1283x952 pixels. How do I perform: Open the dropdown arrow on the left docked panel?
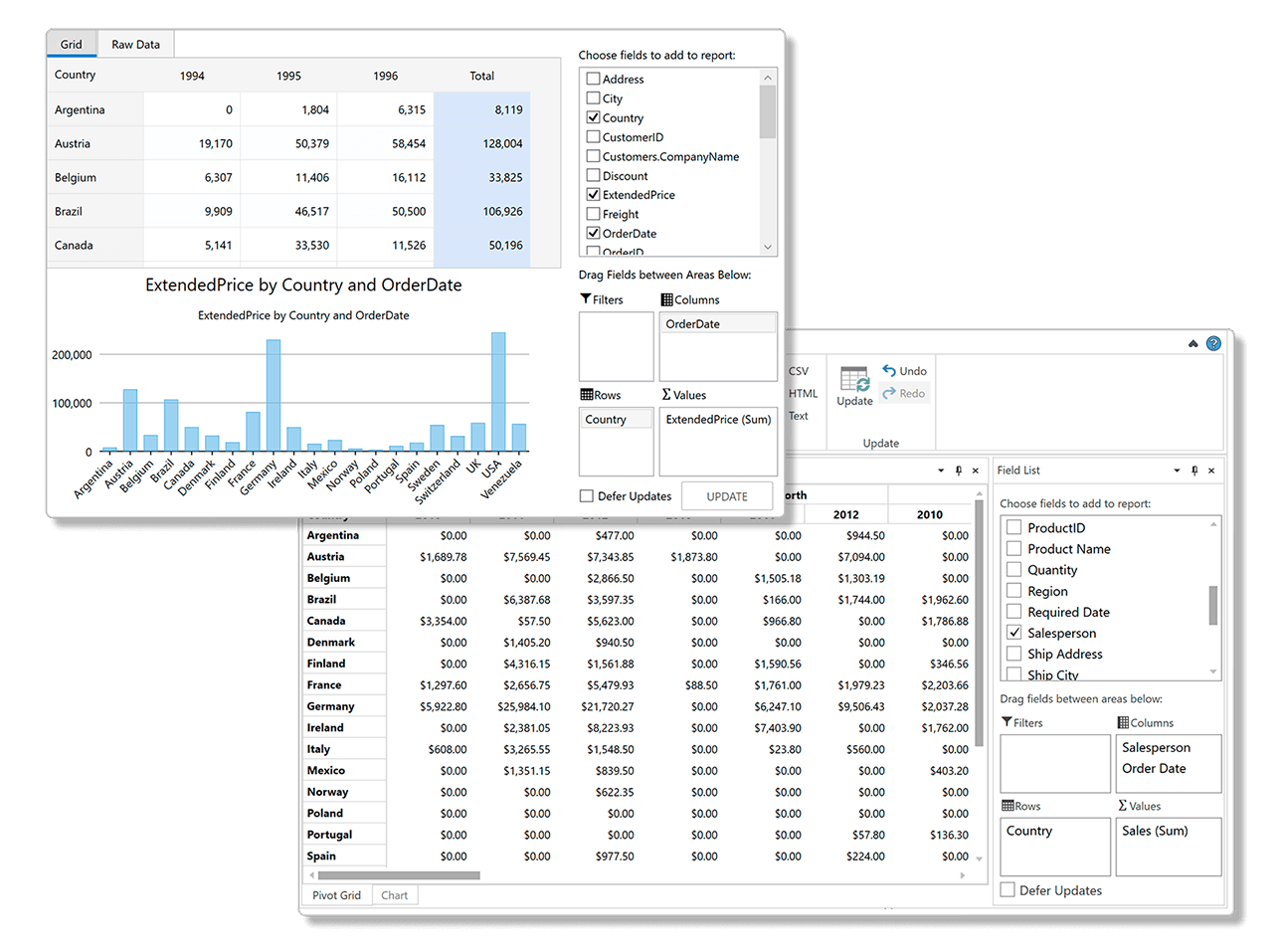coord(939,470)
